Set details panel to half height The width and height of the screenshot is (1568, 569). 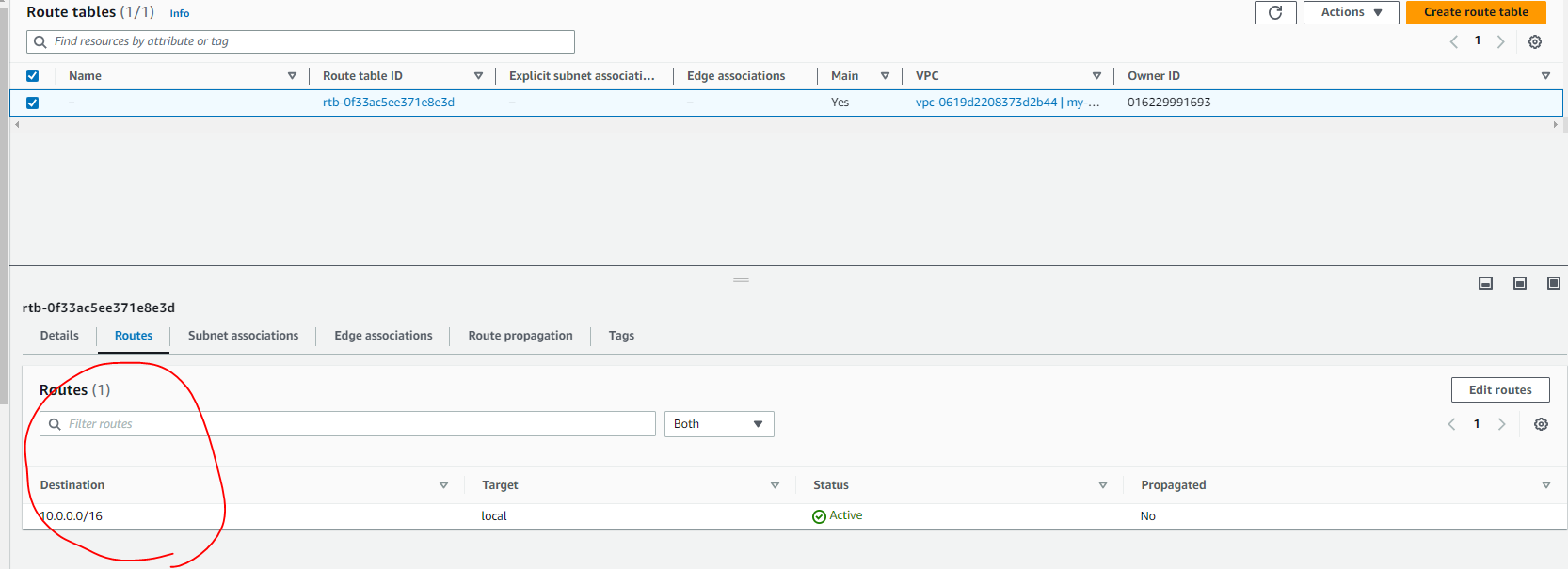click(1519, 283)
